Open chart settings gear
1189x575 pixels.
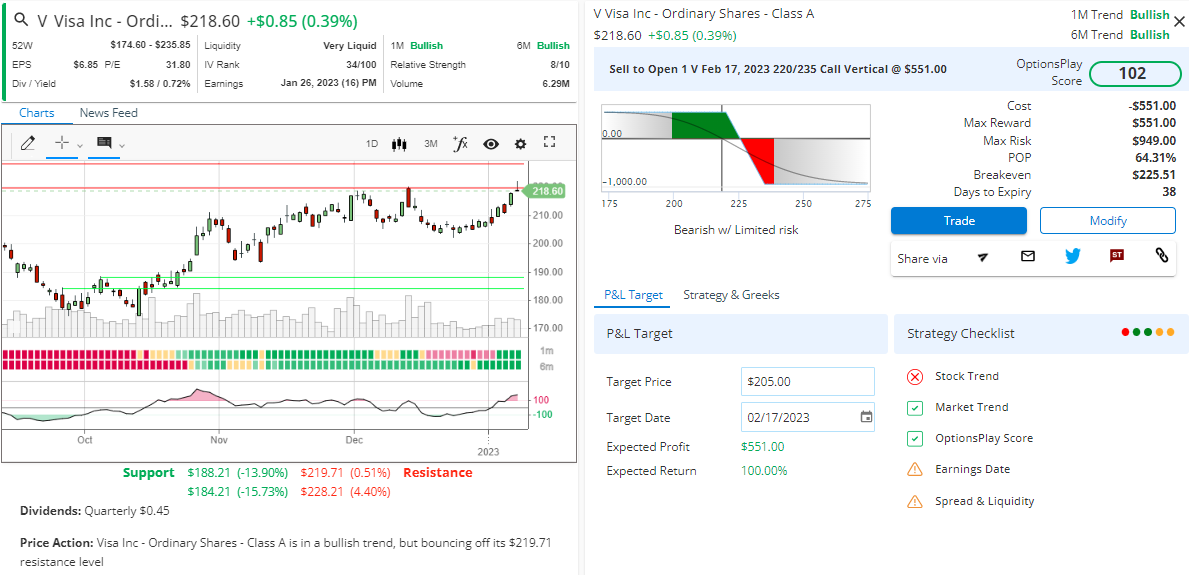tap(520, 143)
